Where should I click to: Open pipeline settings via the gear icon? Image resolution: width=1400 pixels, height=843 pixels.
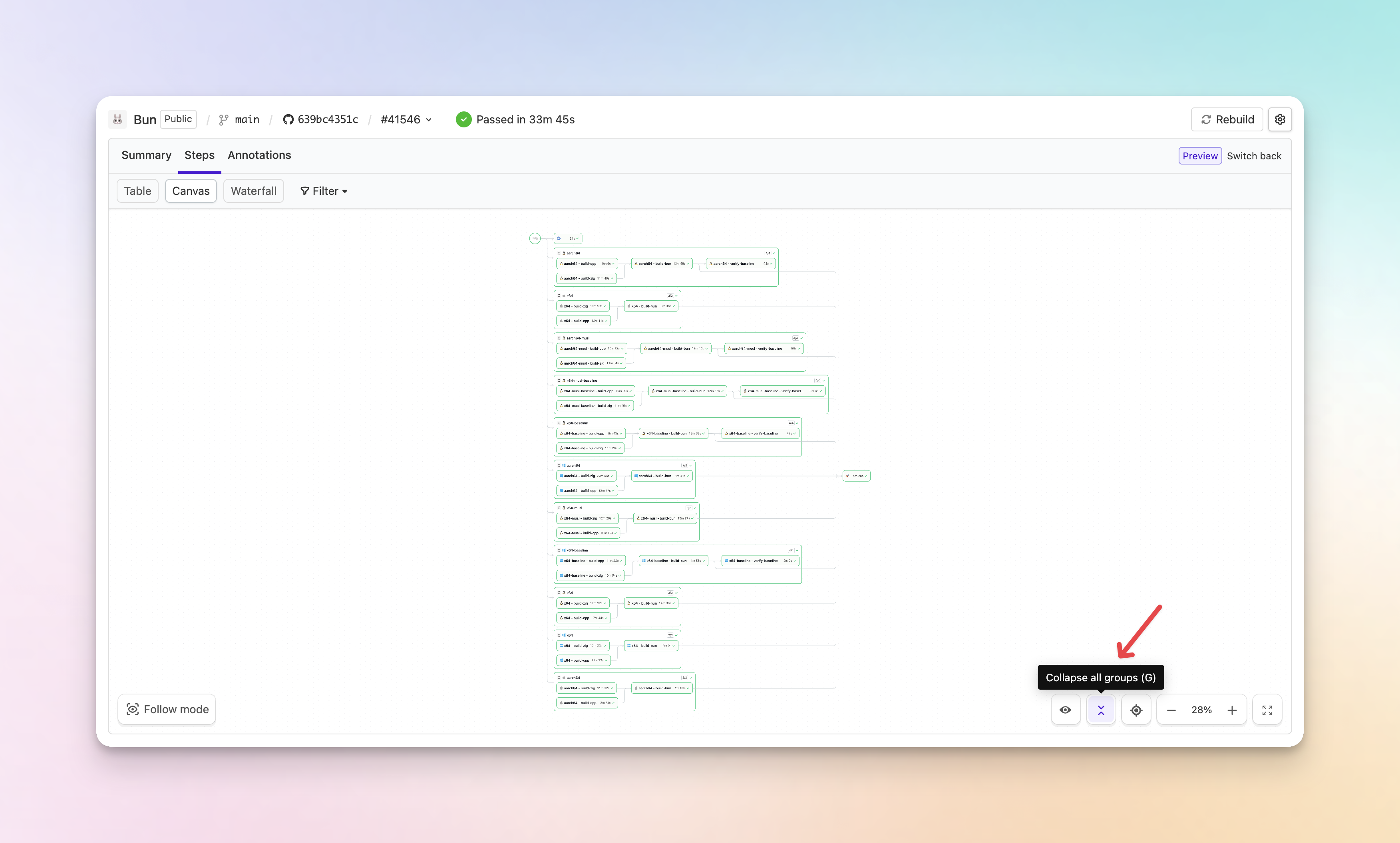(x=1280, y=119)
